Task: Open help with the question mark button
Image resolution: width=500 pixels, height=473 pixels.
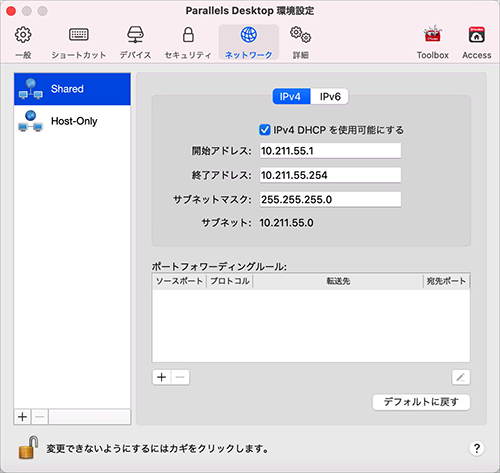Action: tap(477, 448)
